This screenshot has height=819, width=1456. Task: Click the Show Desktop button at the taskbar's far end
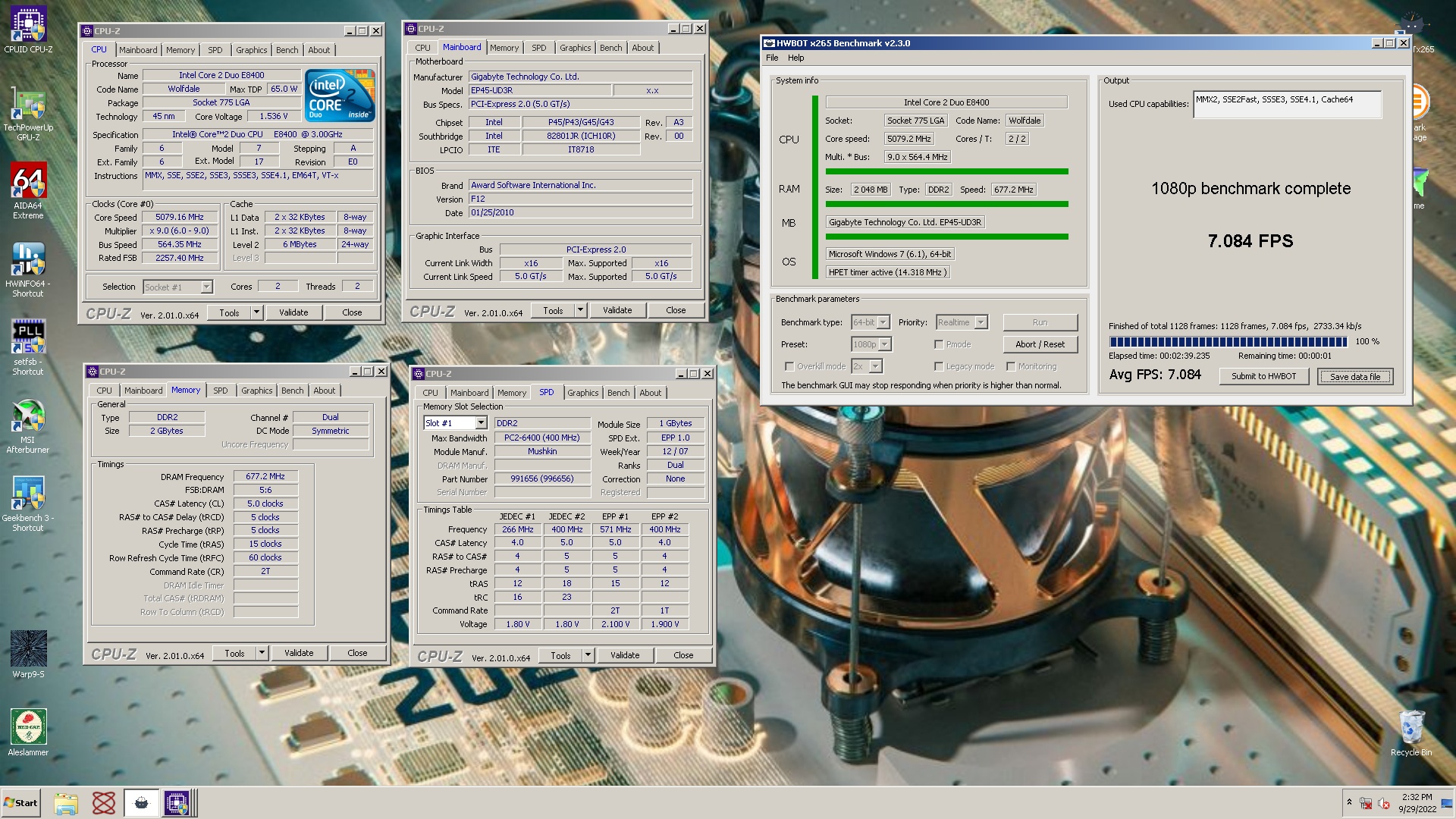coord(1447,803)
